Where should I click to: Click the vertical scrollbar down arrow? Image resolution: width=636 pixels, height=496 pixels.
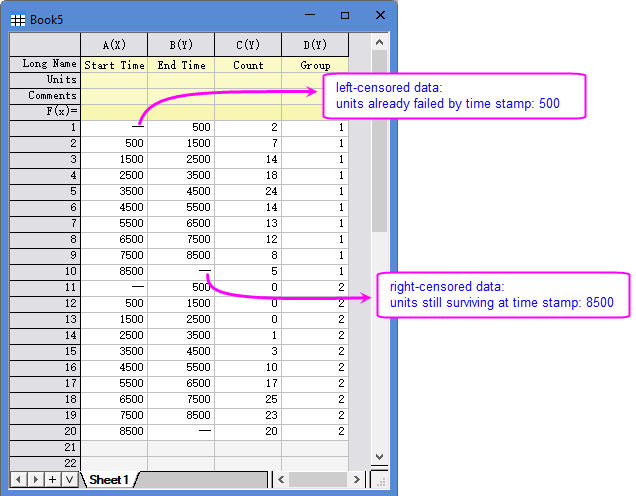[380, 456]
